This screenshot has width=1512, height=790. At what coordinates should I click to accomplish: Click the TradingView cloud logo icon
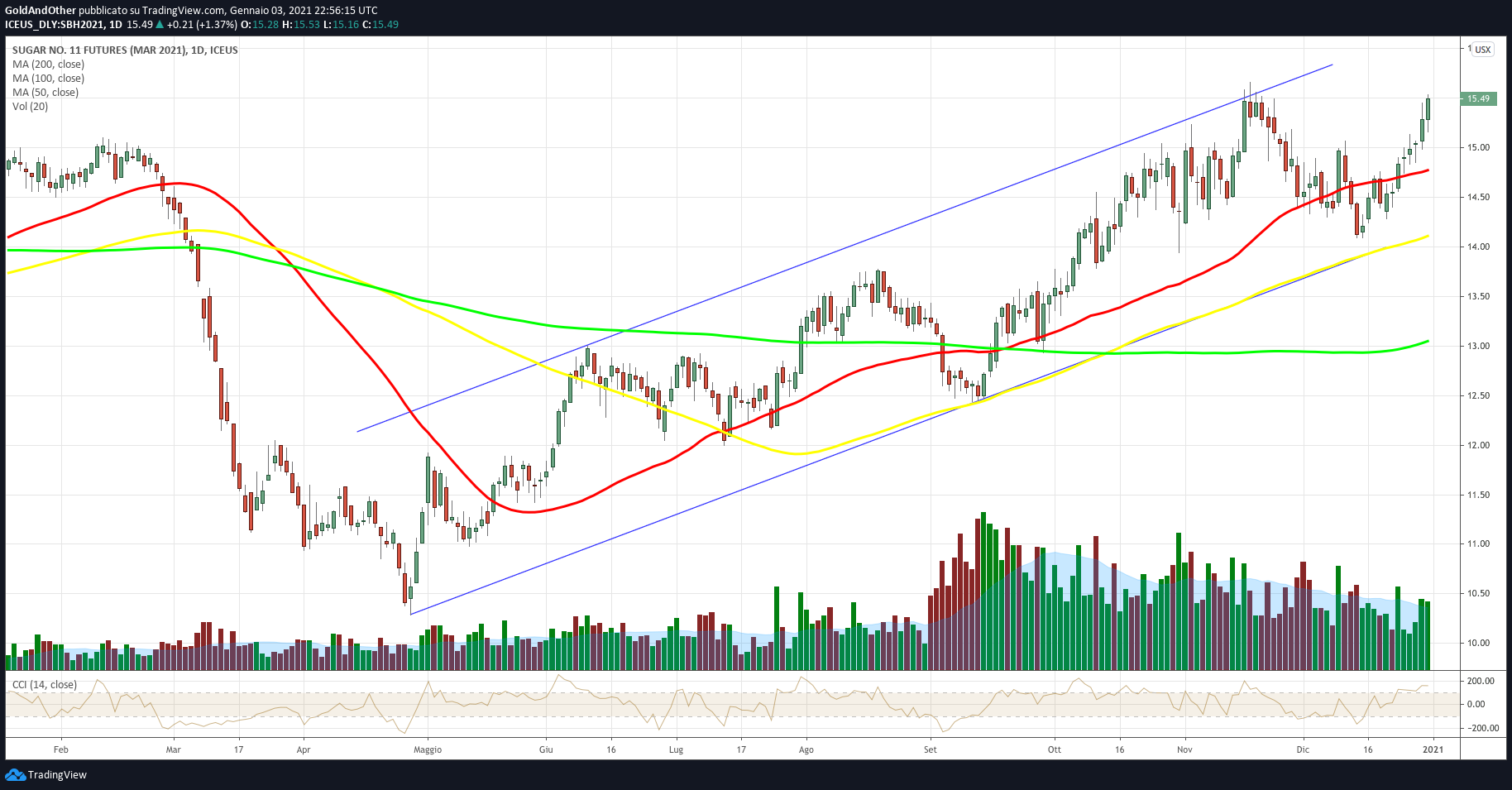point(15,774)
